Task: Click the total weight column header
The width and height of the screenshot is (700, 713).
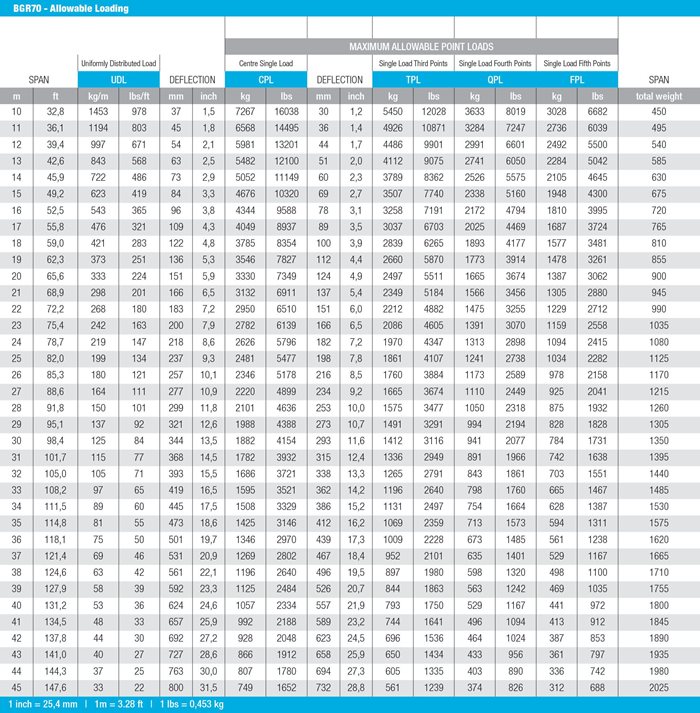Action: point(659,96)
